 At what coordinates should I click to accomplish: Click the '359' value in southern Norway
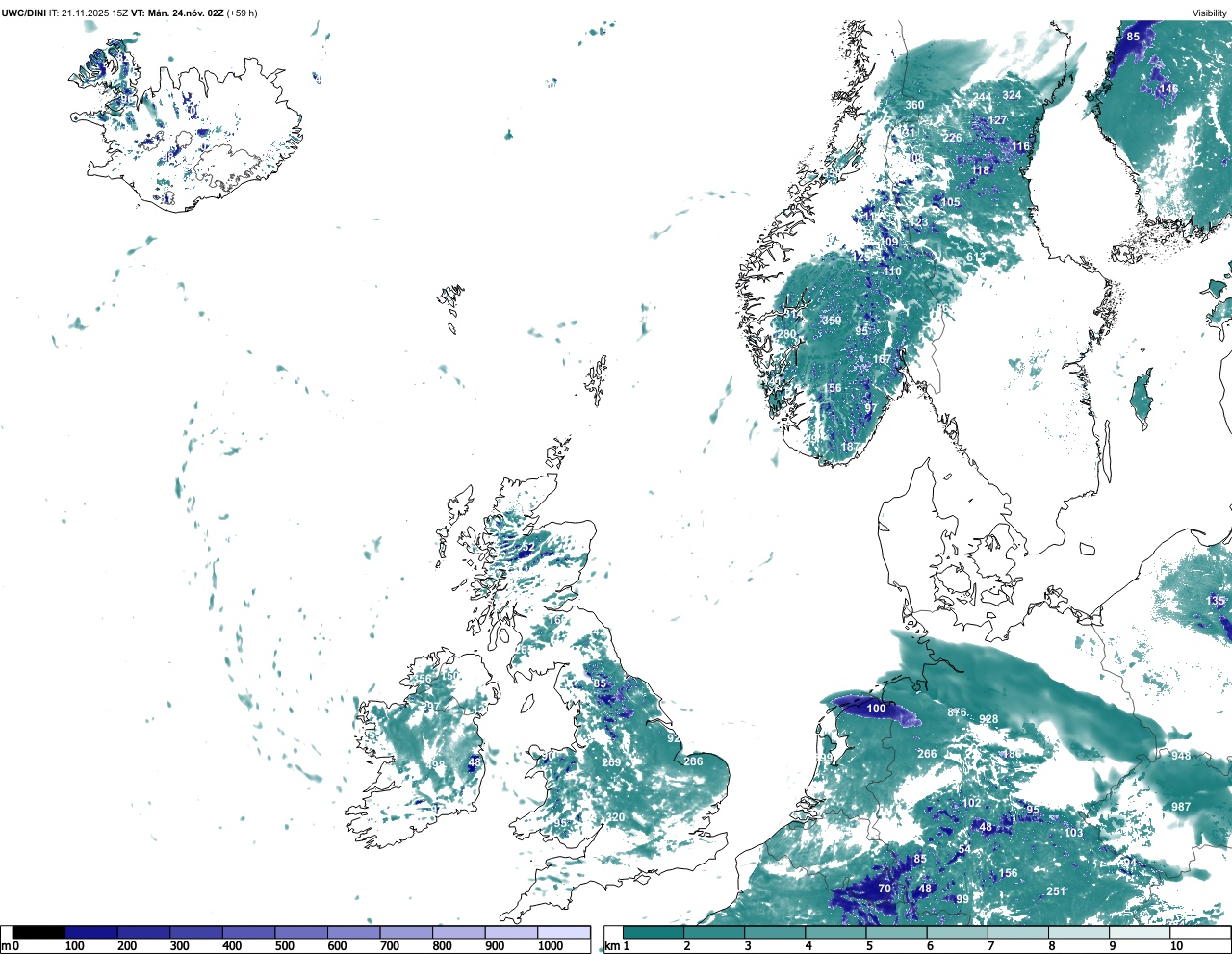click(x=832, y=321)
